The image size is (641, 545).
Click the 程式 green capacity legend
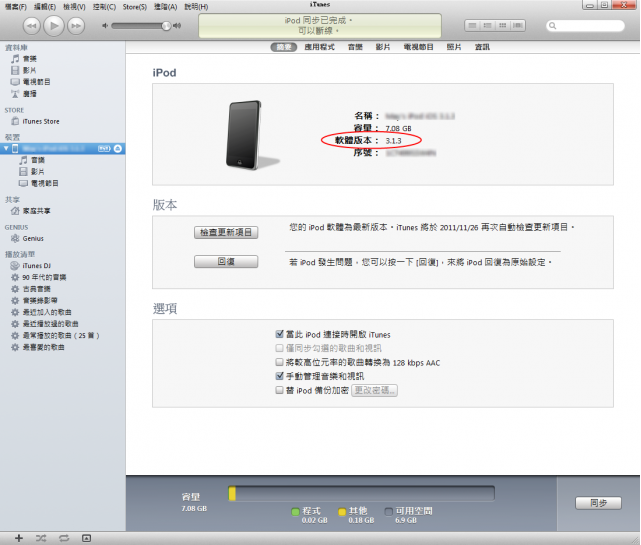tap(309, 515)
